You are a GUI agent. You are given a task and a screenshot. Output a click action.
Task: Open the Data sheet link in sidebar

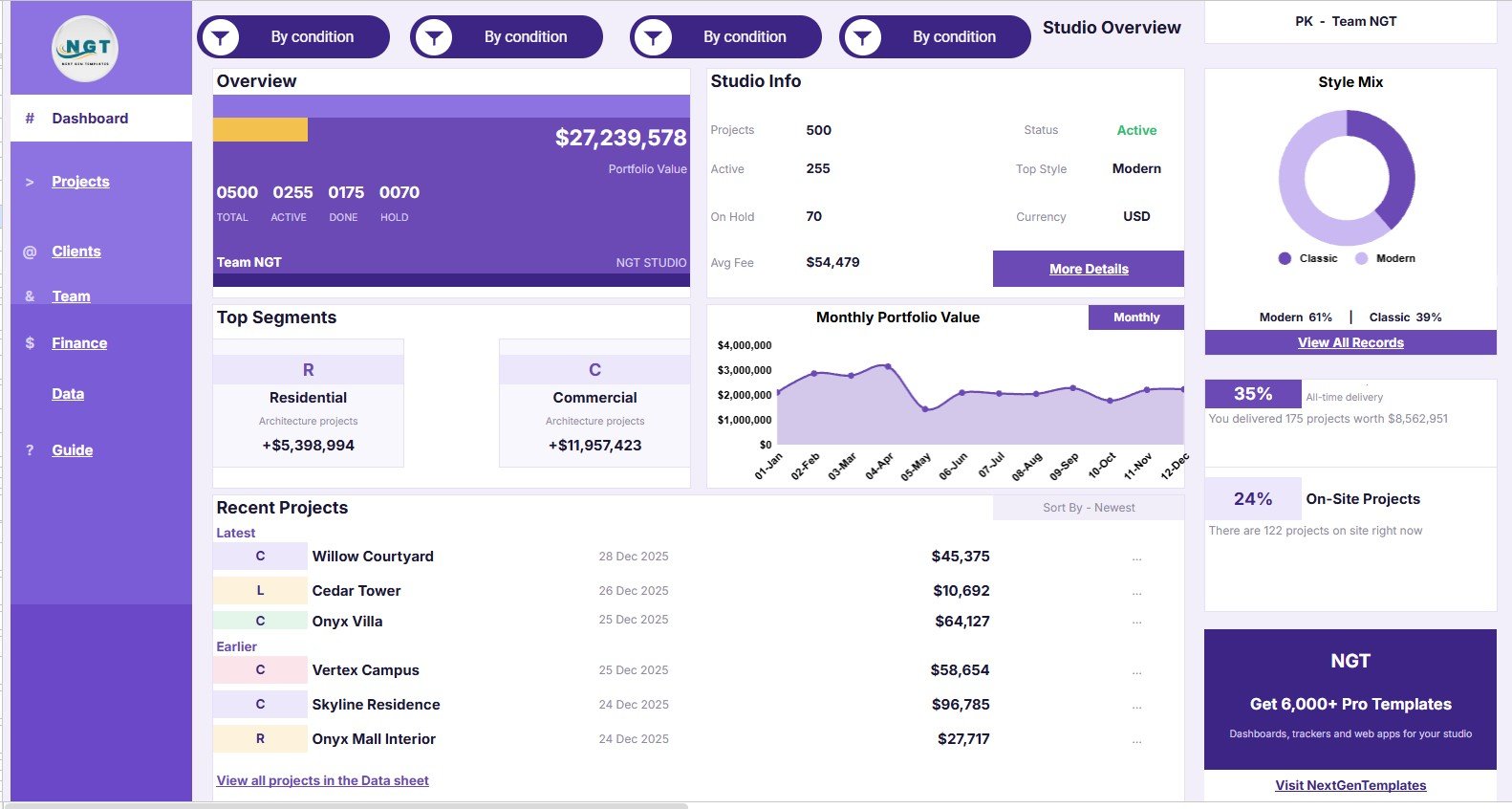(68, 394)
